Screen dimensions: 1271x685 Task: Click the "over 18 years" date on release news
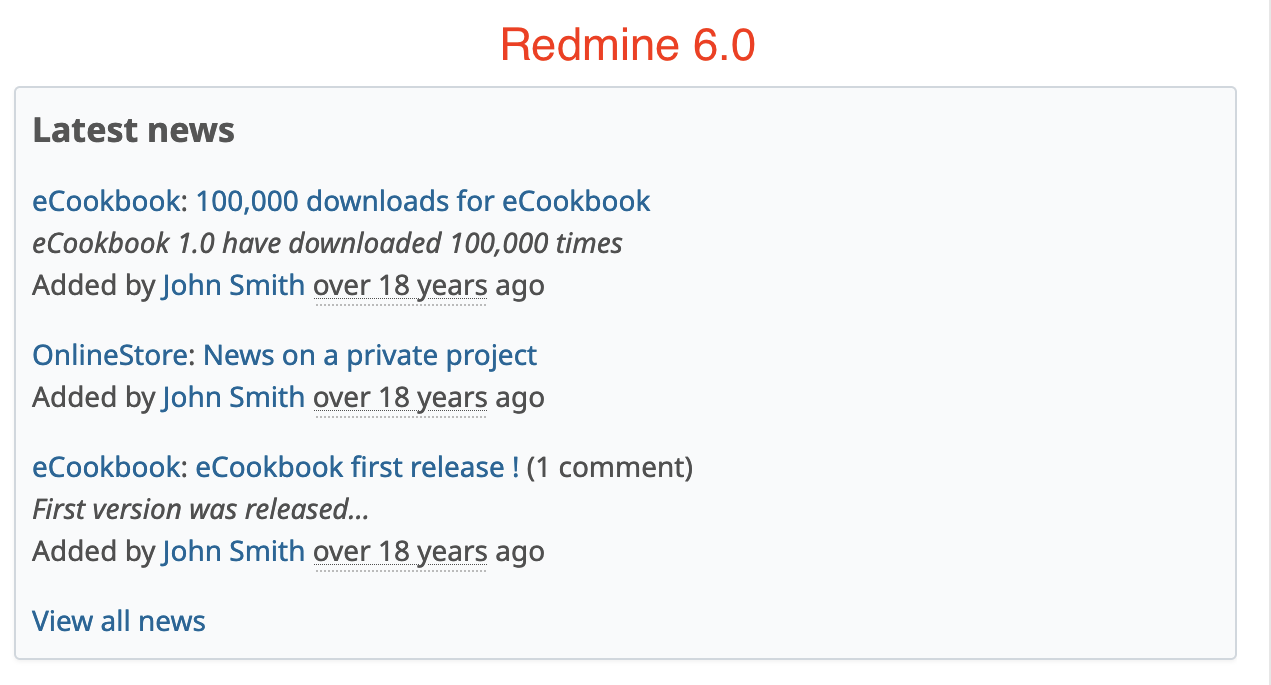coord(400,551)
